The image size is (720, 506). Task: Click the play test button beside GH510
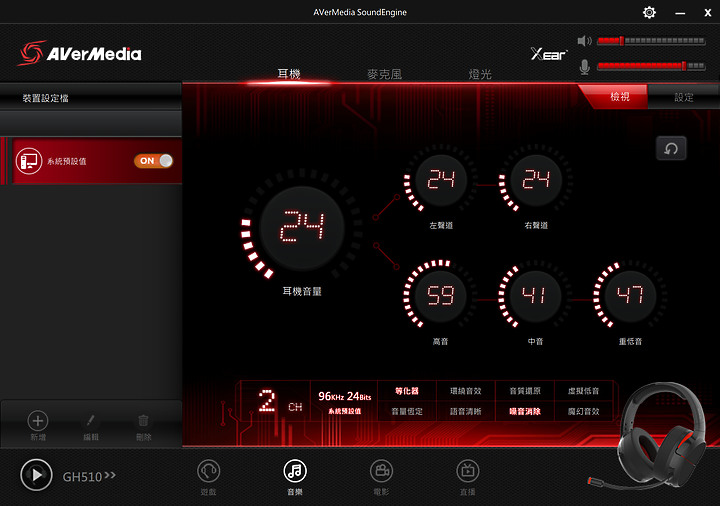pos(36,475)
